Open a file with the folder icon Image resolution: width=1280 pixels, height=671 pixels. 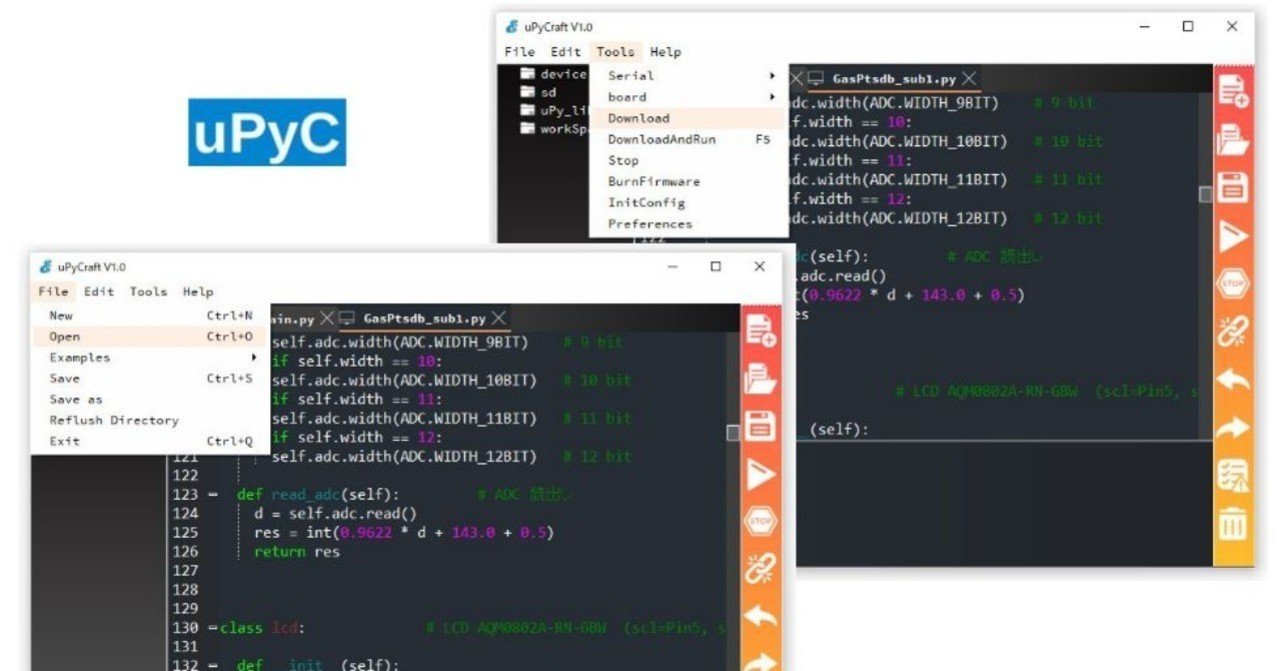tap(1232, 137)
